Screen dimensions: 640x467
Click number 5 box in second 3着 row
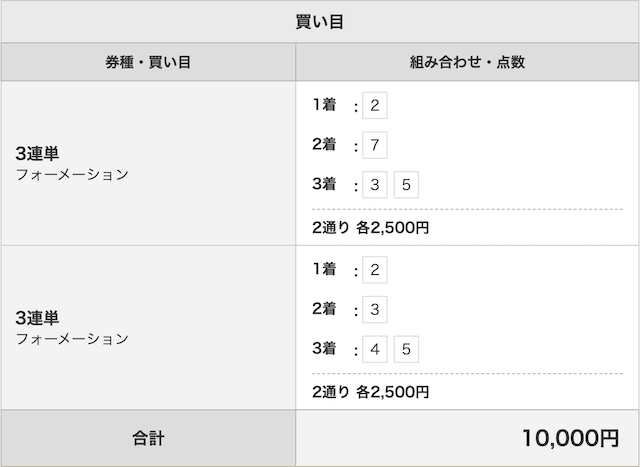point(406,349)
